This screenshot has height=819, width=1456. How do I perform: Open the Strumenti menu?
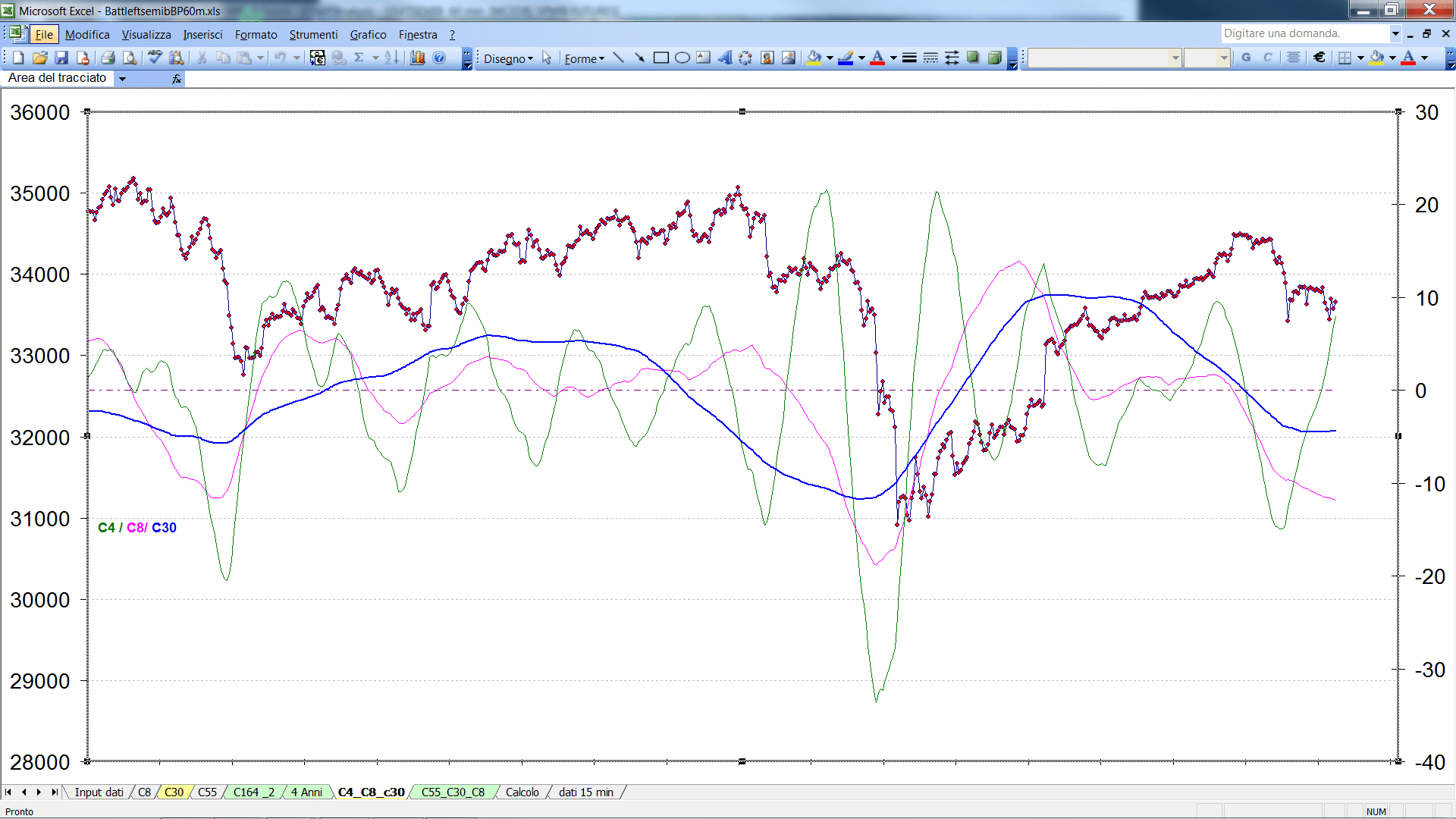pos(313,35)
